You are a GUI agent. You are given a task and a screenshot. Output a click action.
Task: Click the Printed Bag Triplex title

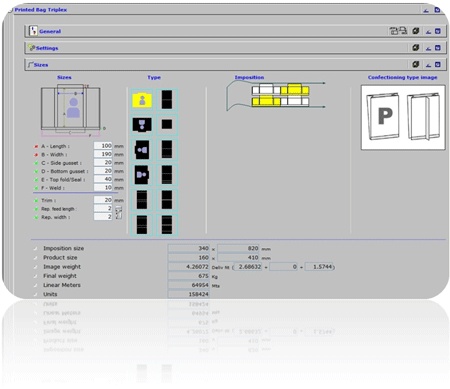click(41, 10)
